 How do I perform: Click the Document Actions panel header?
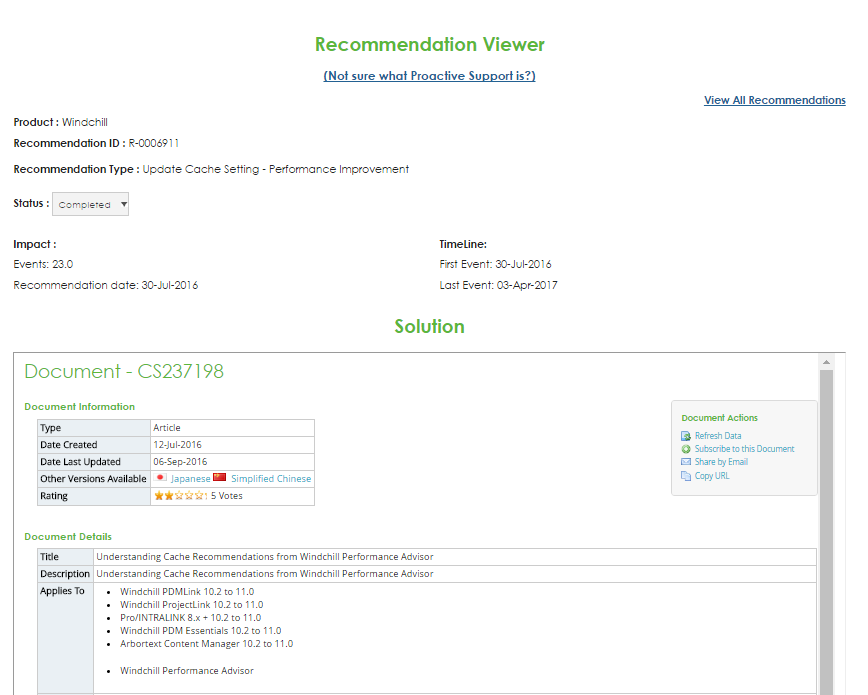point(720,418)
